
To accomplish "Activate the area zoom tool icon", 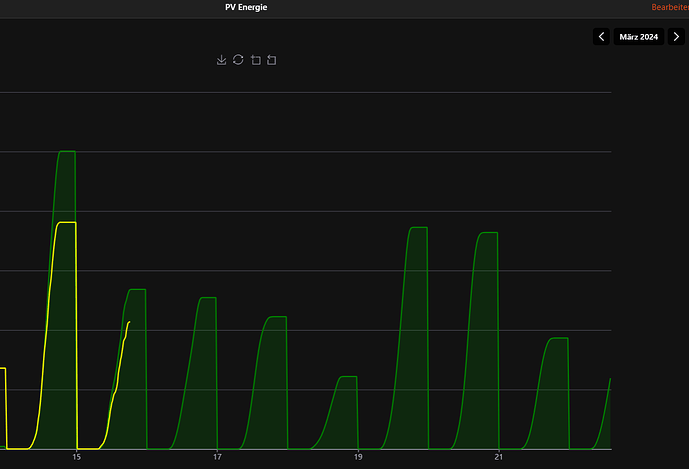I will (256, 60).
